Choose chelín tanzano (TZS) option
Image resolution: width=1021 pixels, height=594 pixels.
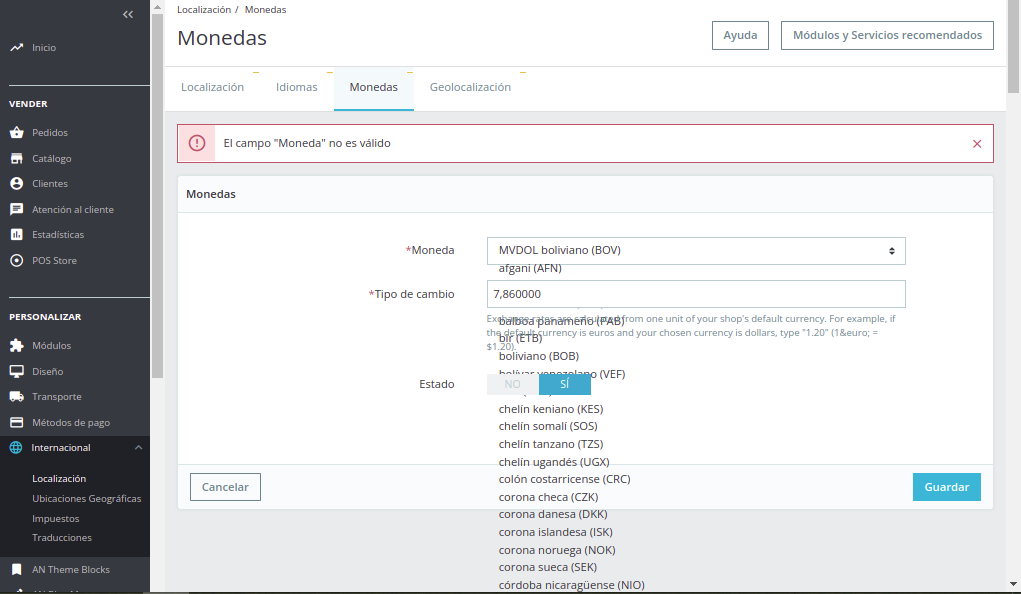(551, 444)
